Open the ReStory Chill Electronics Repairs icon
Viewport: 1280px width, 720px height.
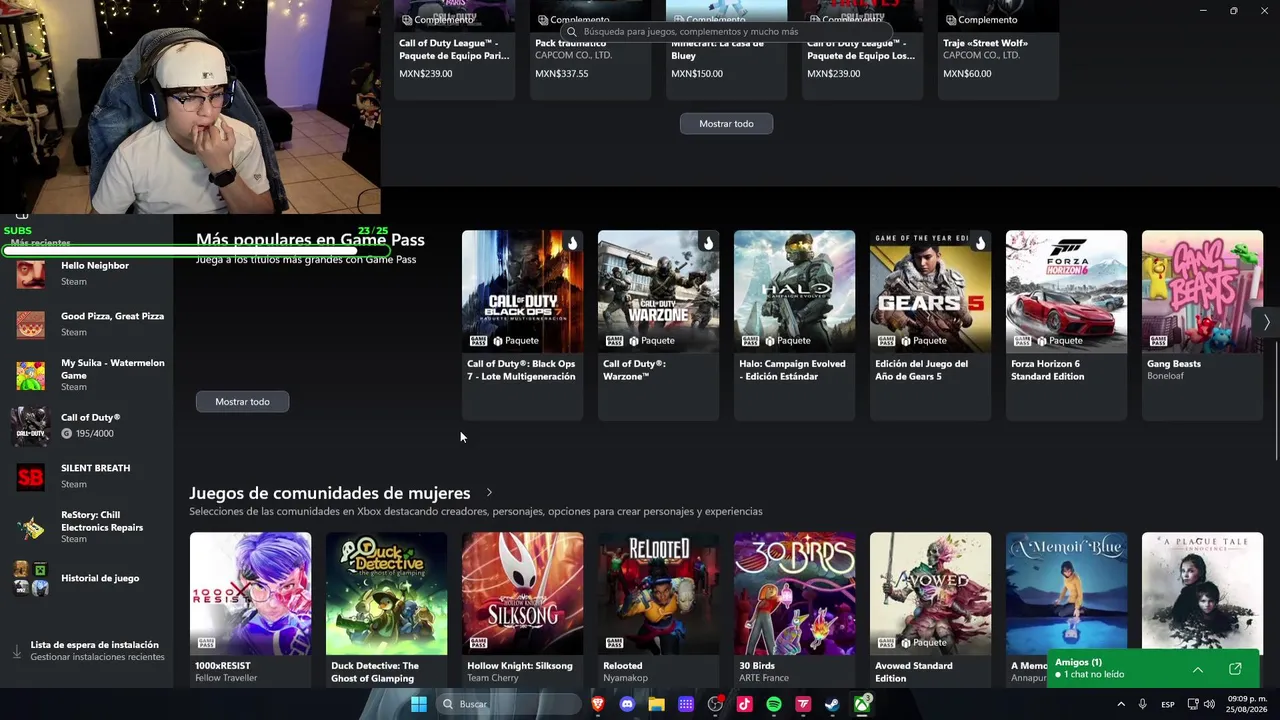[x=30, y=527]
